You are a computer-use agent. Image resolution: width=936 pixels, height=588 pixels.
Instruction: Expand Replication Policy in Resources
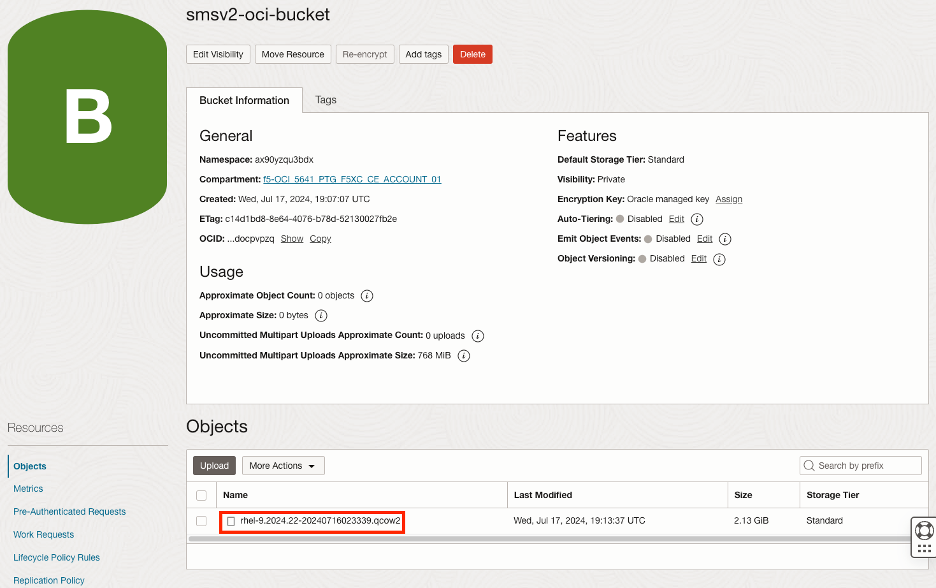48,580
